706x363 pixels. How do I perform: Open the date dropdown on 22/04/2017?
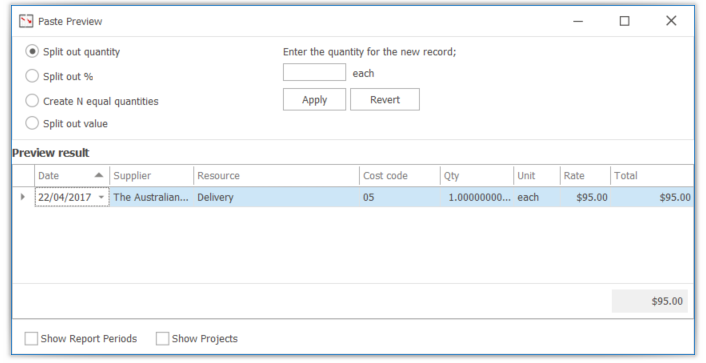click(x=101, y=197)
